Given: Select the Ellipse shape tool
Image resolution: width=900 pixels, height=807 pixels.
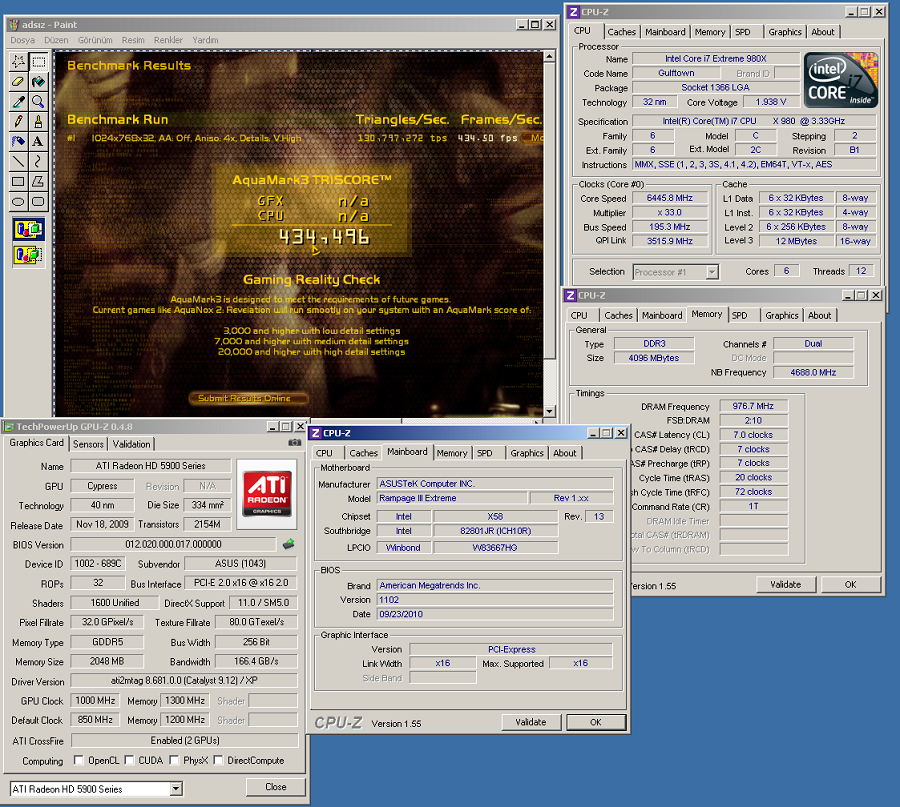Looking at the screenshot, I should pyautogui.click(x=18, y=201).
